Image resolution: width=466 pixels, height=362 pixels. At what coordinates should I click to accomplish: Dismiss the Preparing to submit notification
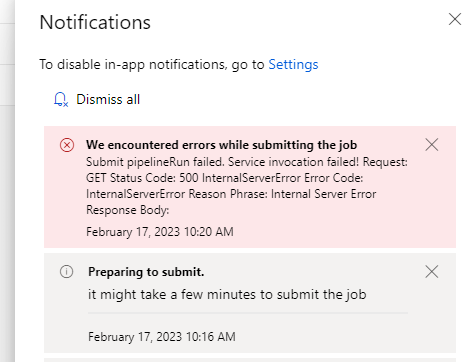432,272
